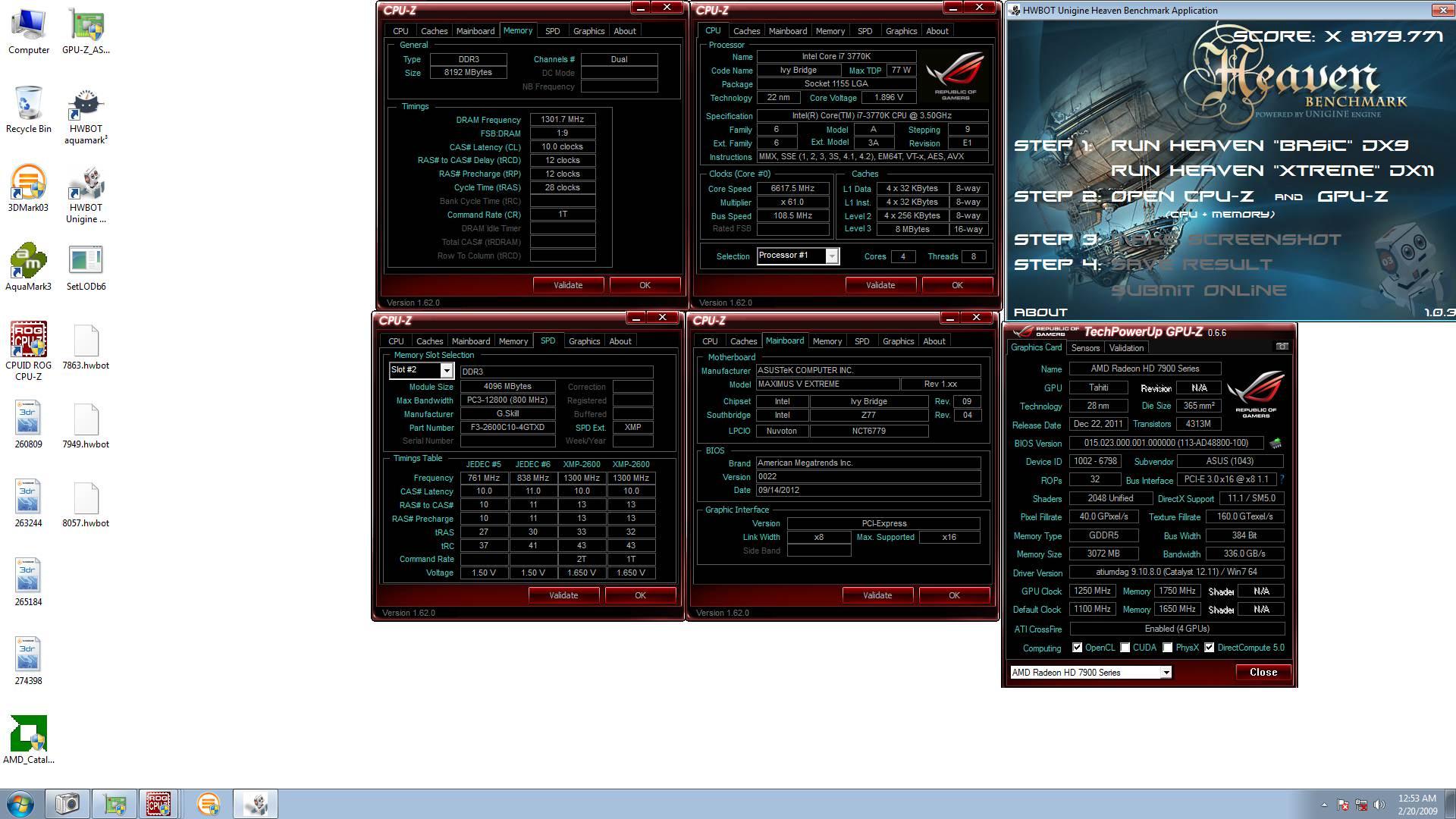
Task: Click RUN HEAVEN "BASIC" DX9 text
Action: pos(1260,146)
